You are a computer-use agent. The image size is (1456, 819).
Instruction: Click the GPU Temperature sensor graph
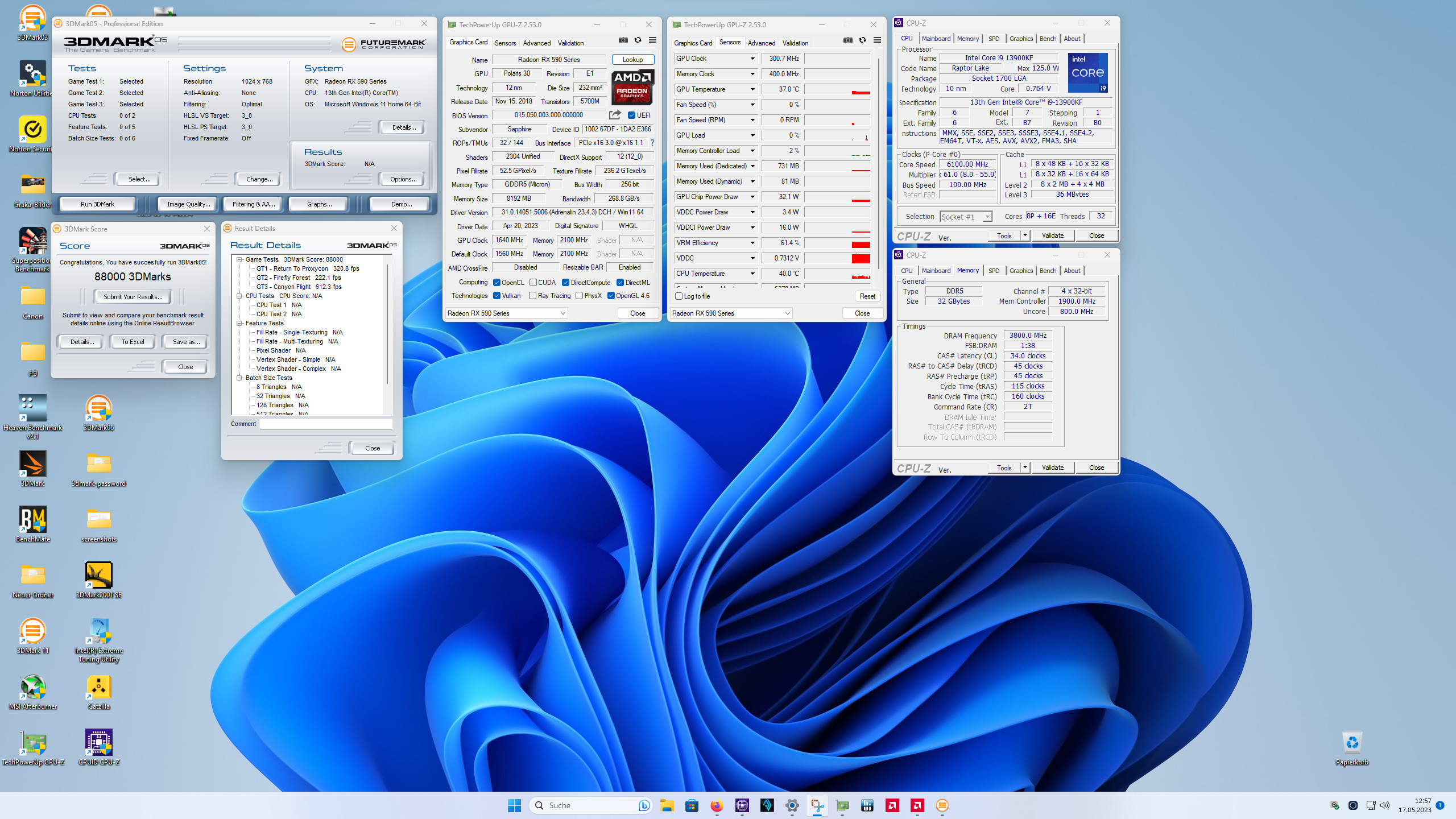click(x=837, y=89)
